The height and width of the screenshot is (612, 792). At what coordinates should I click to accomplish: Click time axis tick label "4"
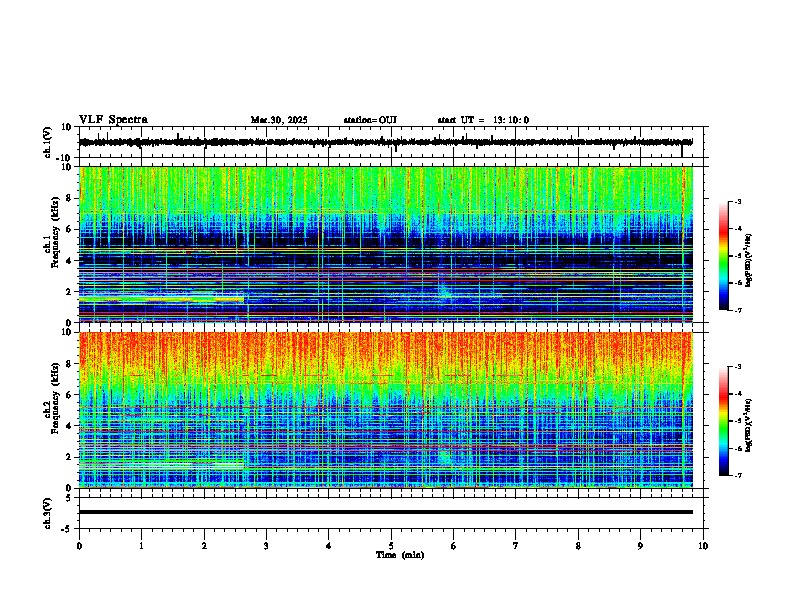(329, 546)
